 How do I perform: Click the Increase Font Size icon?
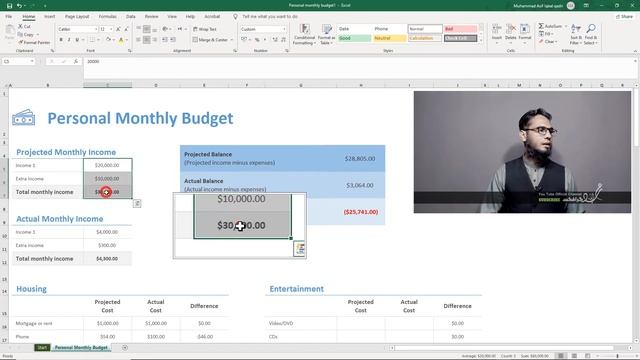pyautogui.click(x=118, y=29)
